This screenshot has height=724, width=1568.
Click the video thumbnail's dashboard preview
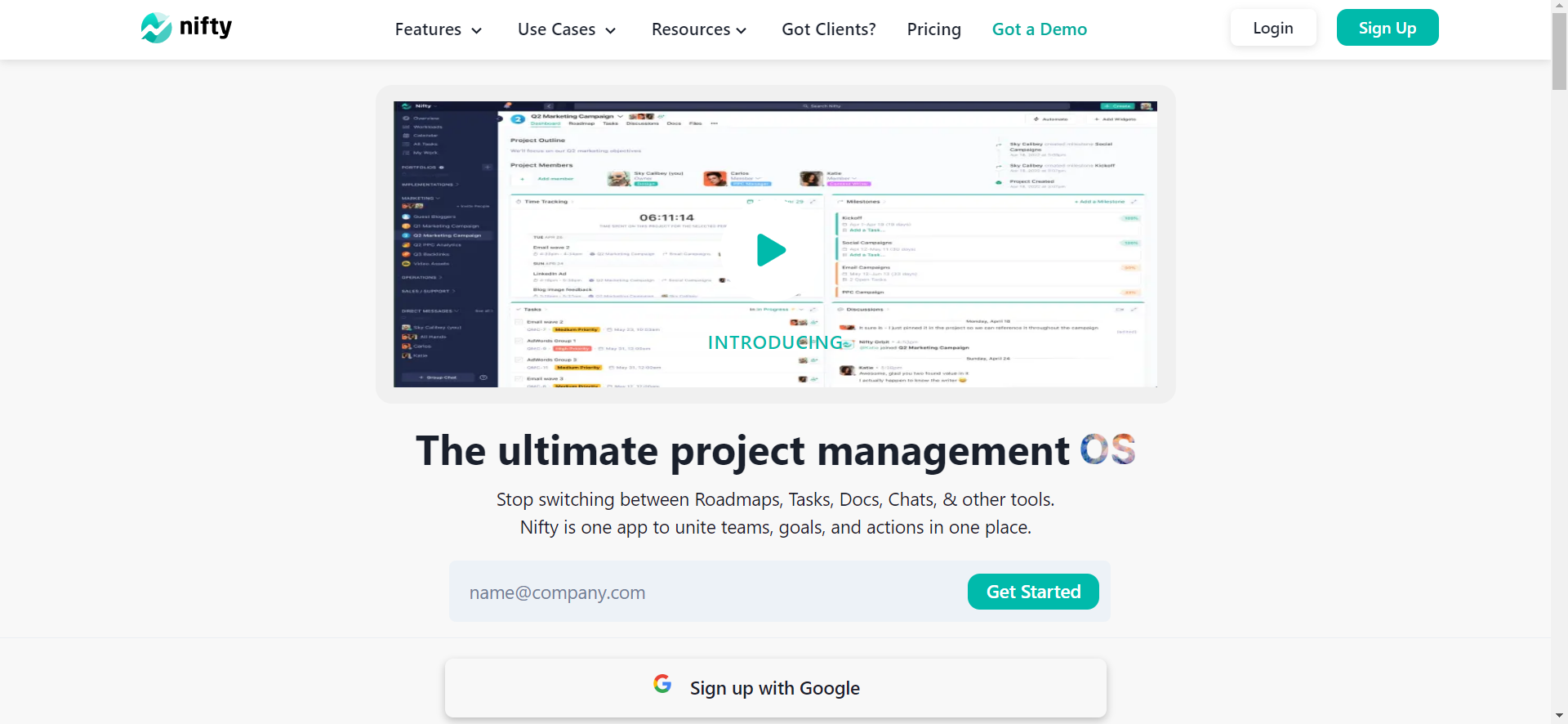(x=775, y=244)
